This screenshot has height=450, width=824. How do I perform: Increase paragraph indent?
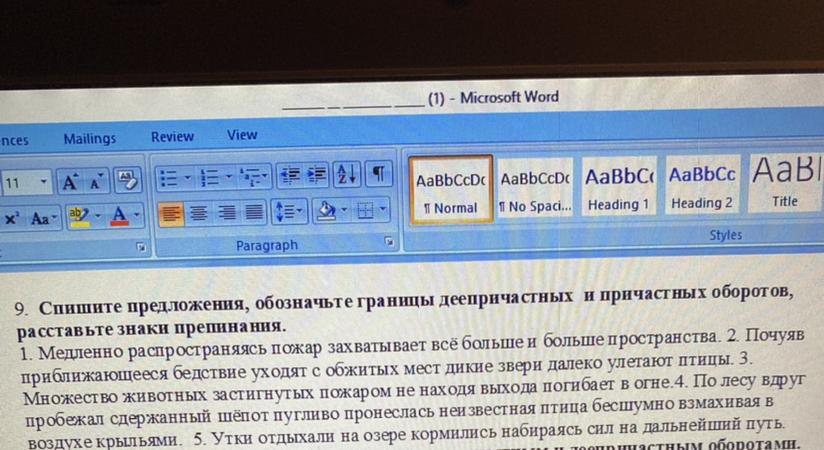point(316,175)
